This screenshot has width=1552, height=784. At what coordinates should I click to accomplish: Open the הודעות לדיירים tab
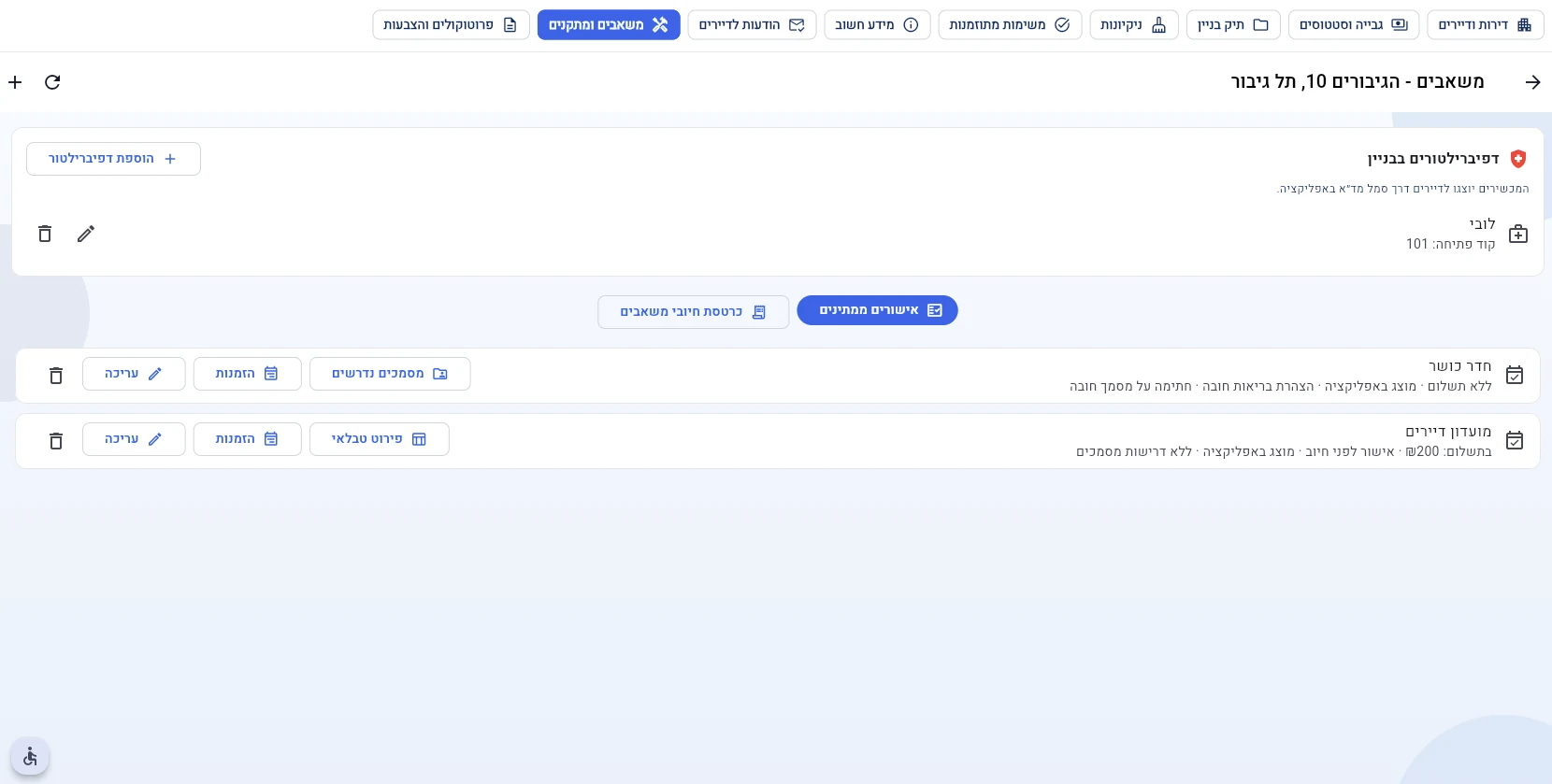[752, 25]
